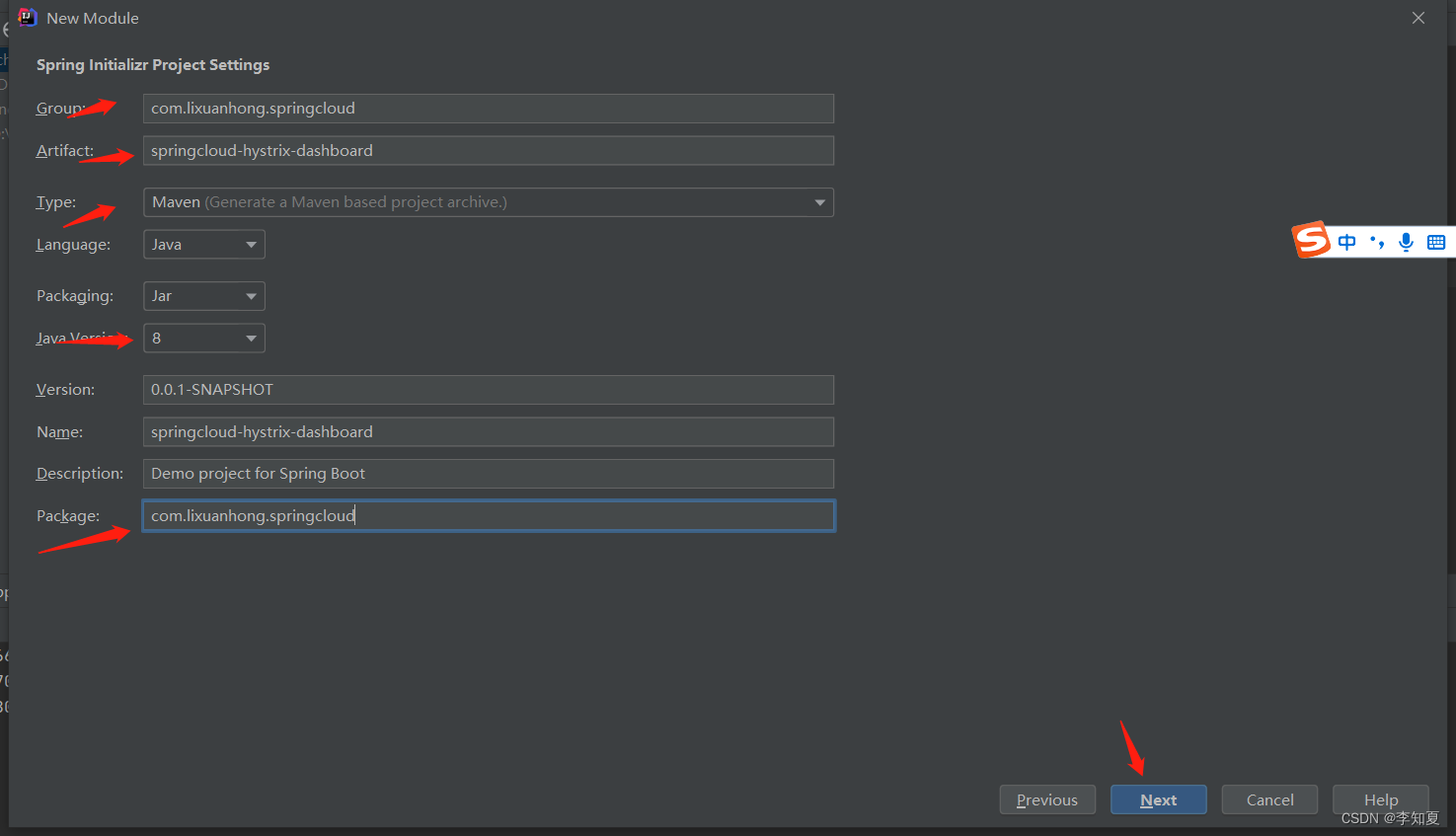Click the Sogou input method S logo
The width and height of the screenshot is (1456, 836).
1312,240
